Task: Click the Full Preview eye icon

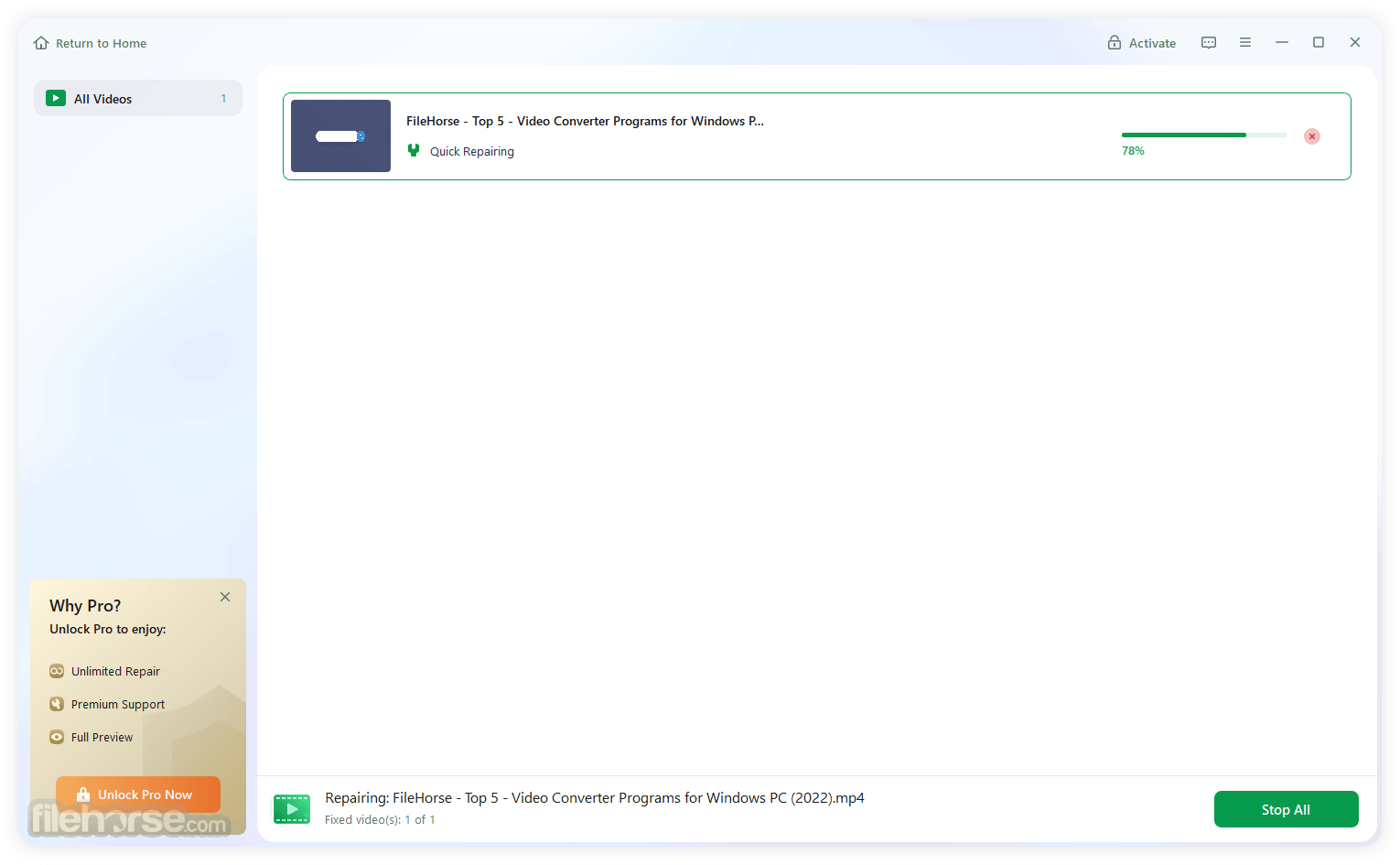Action: tap(57, 737)
